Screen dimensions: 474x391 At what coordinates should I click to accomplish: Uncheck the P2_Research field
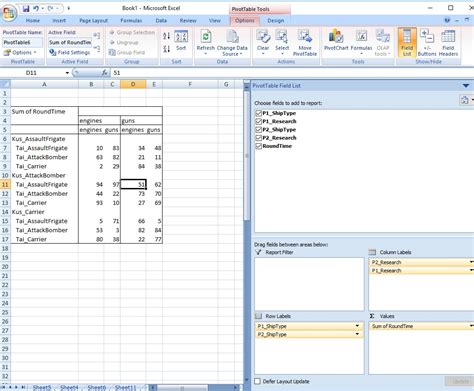click(x=258, y=138)
